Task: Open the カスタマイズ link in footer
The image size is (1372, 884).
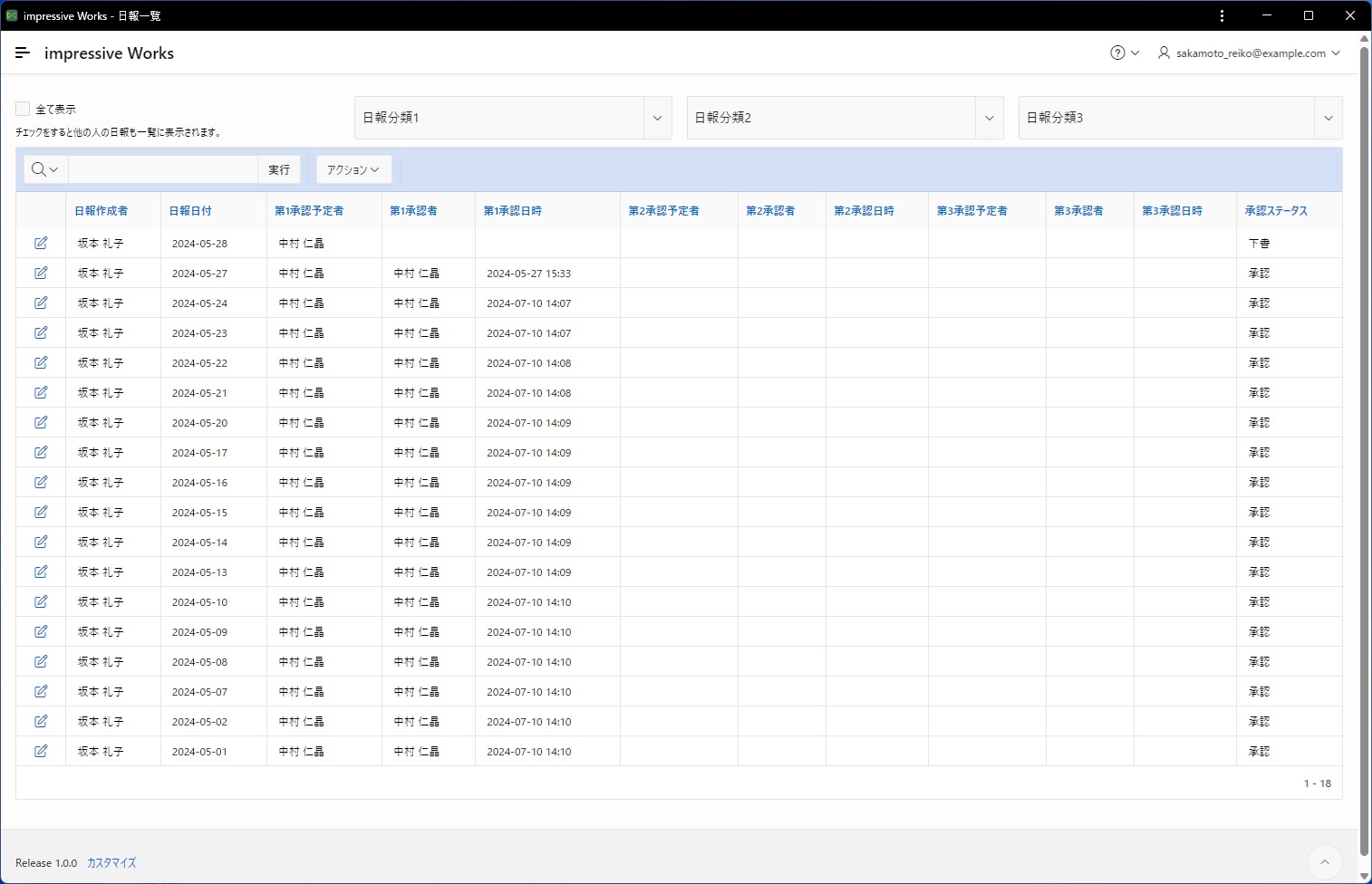Action: click(x=111, y=863)
